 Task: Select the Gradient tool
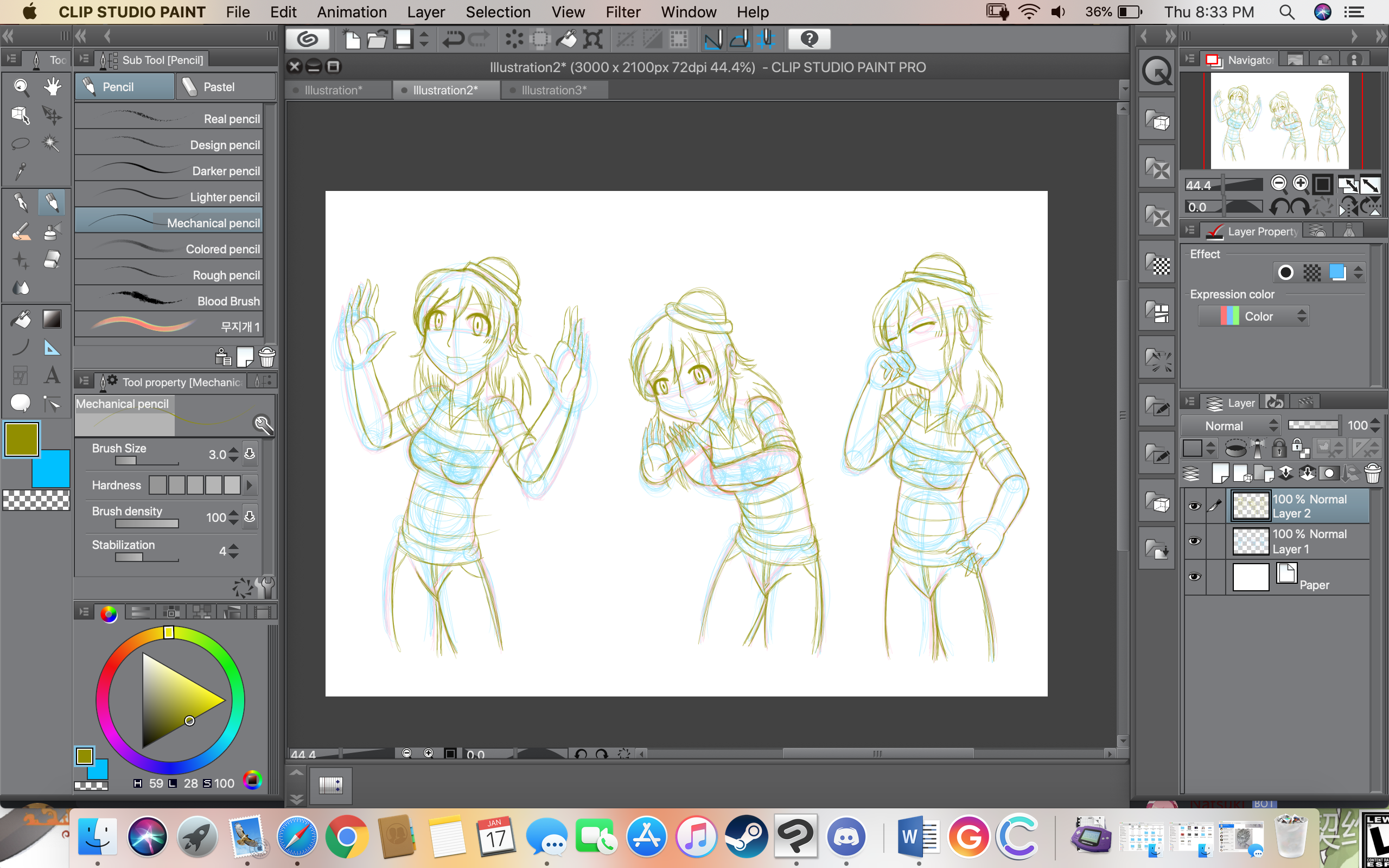point(52,319)
